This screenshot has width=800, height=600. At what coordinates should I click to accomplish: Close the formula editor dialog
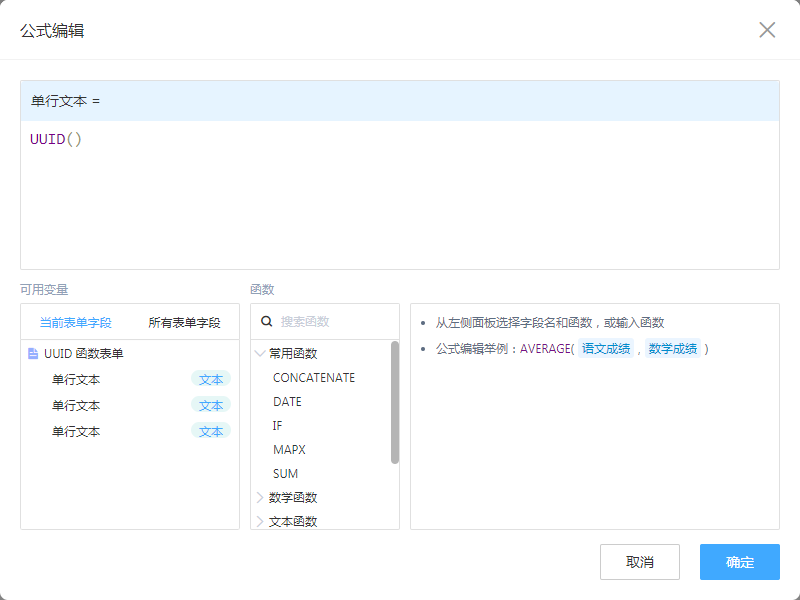click(x=767, y=30)
